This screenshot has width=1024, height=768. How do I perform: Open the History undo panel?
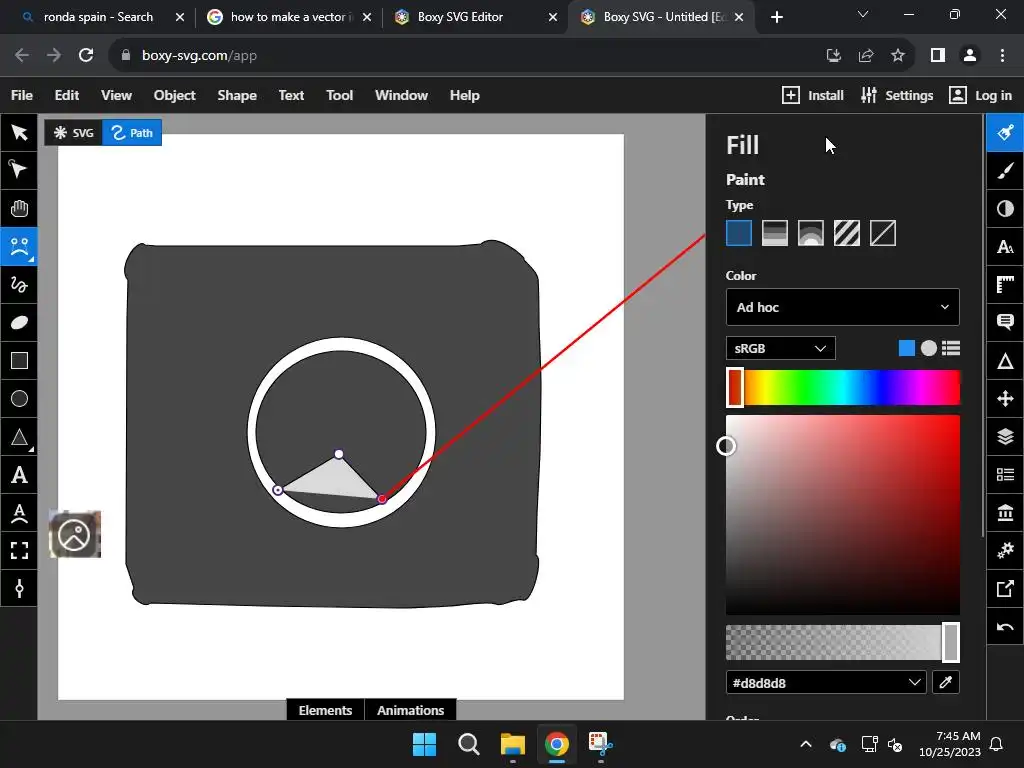(1005, 627)
